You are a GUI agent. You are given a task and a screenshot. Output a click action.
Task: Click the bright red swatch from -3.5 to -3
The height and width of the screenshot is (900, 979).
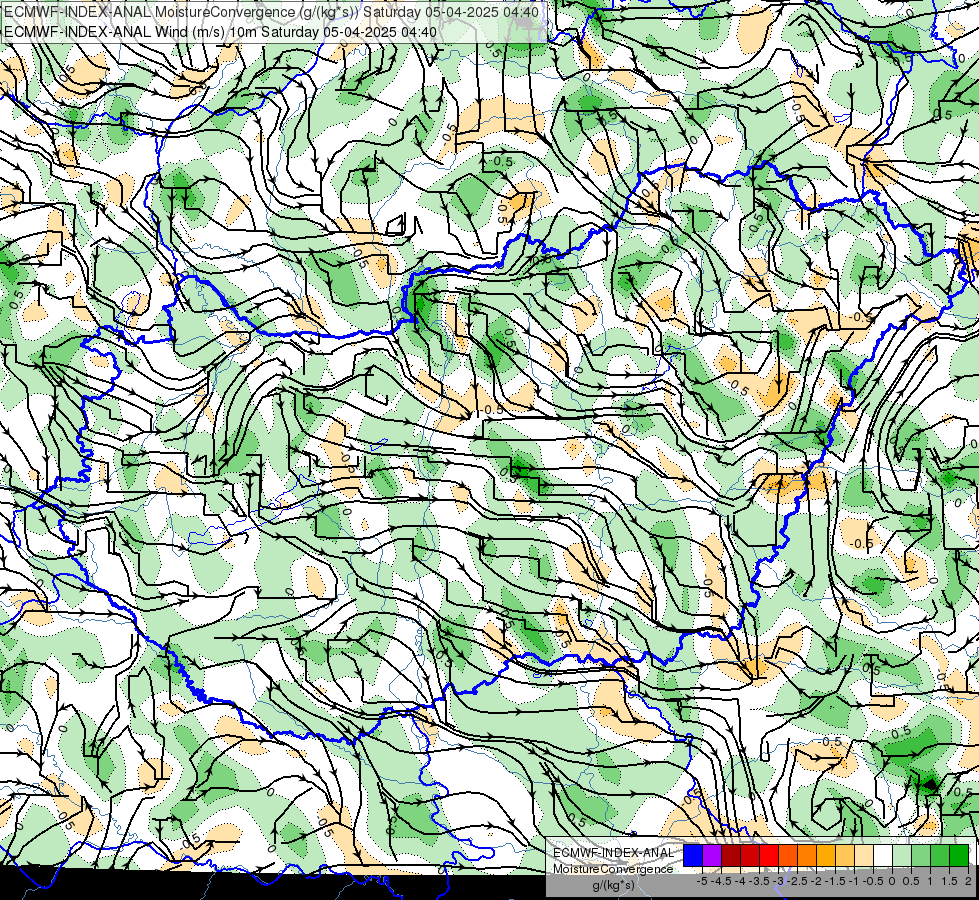(x=769, y=856)
